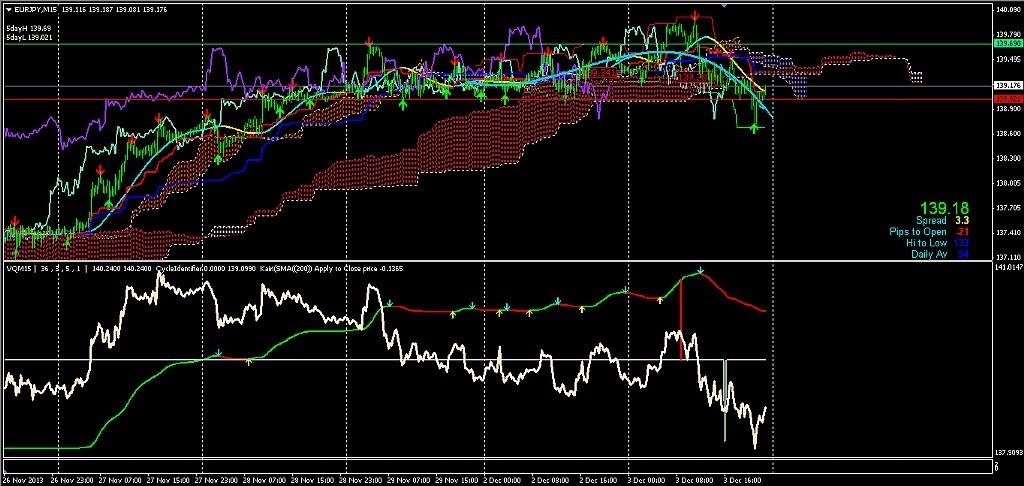Click the 139.790 price scale value

[1008, 35]
